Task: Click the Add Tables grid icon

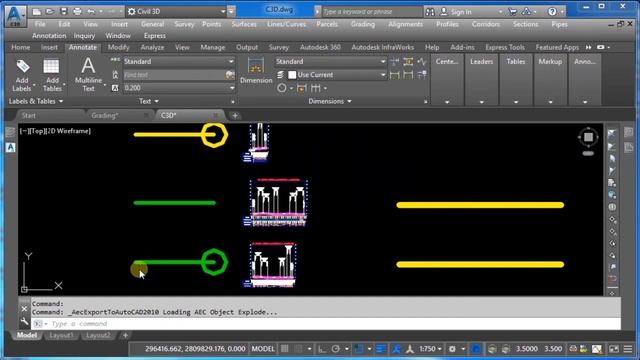Action: coord(51,66)
